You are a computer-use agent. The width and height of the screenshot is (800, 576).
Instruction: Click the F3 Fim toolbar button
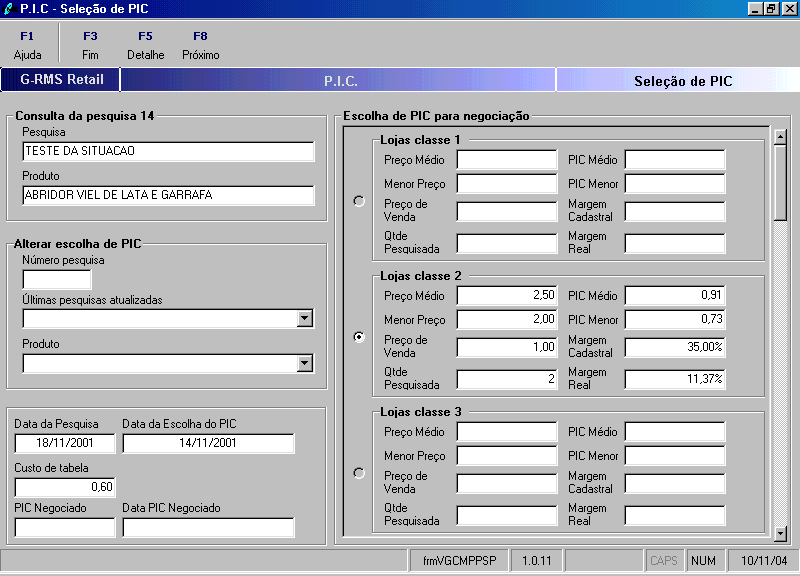90,45
